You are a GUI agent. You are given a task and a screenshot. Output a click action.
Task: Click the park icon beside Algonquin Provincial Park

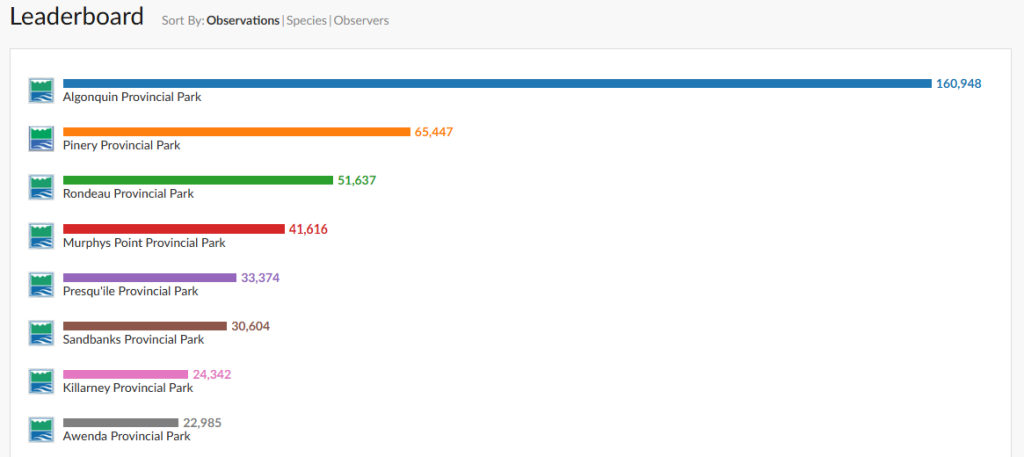tap(41, 90)
